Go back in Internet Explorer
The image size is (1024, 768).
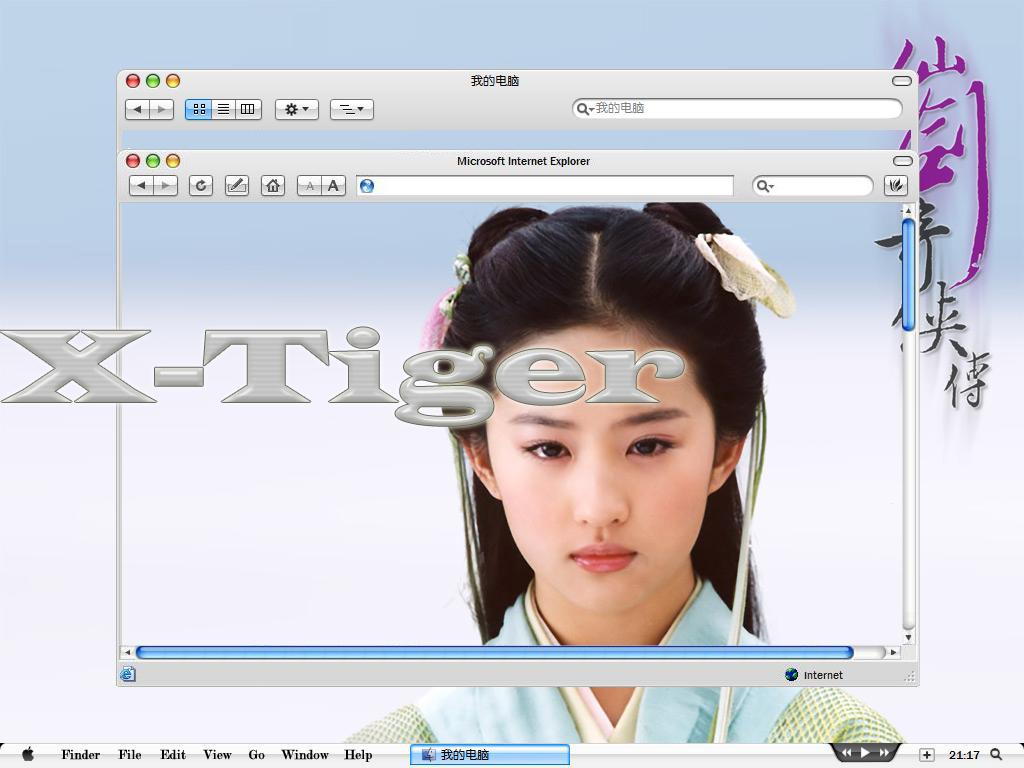[141, 186]
